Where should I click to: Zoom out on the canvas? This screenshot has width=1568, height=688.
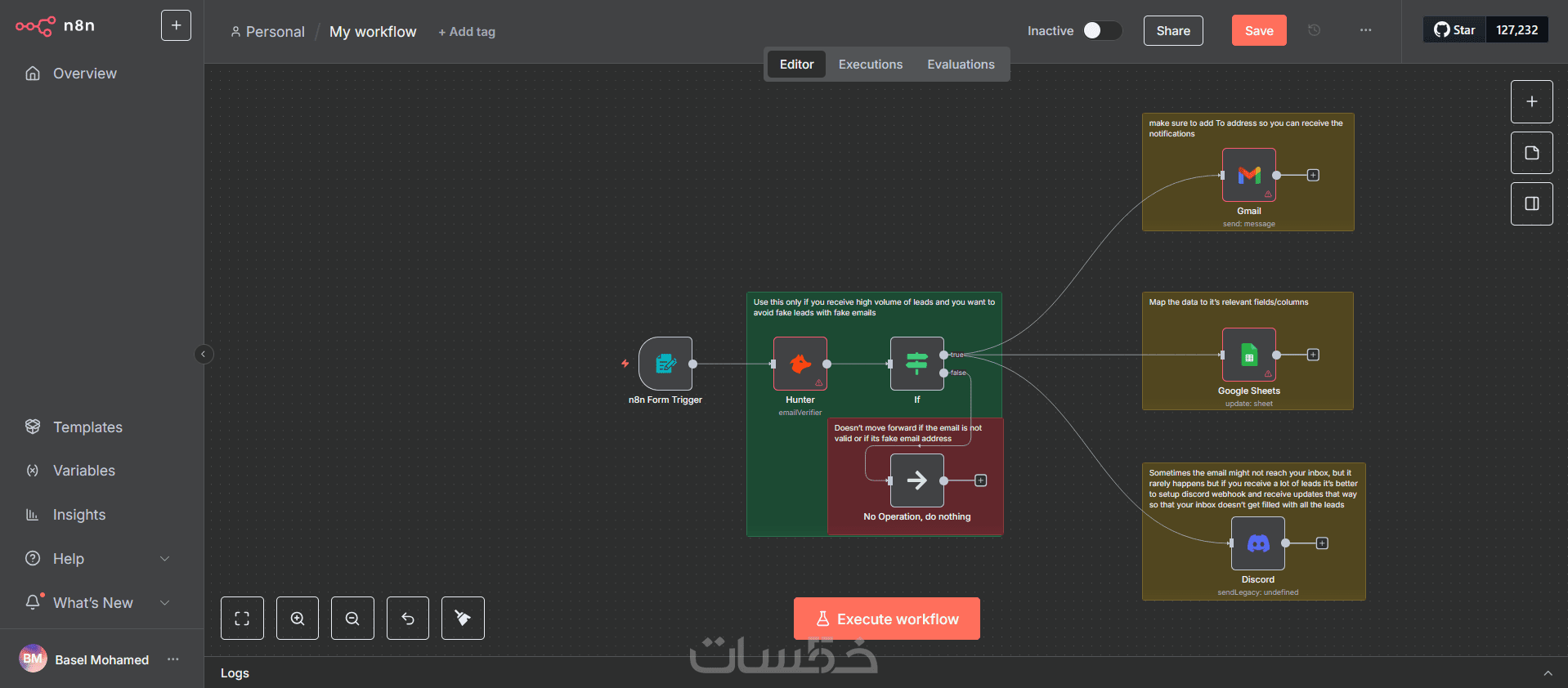click(352, 618)
